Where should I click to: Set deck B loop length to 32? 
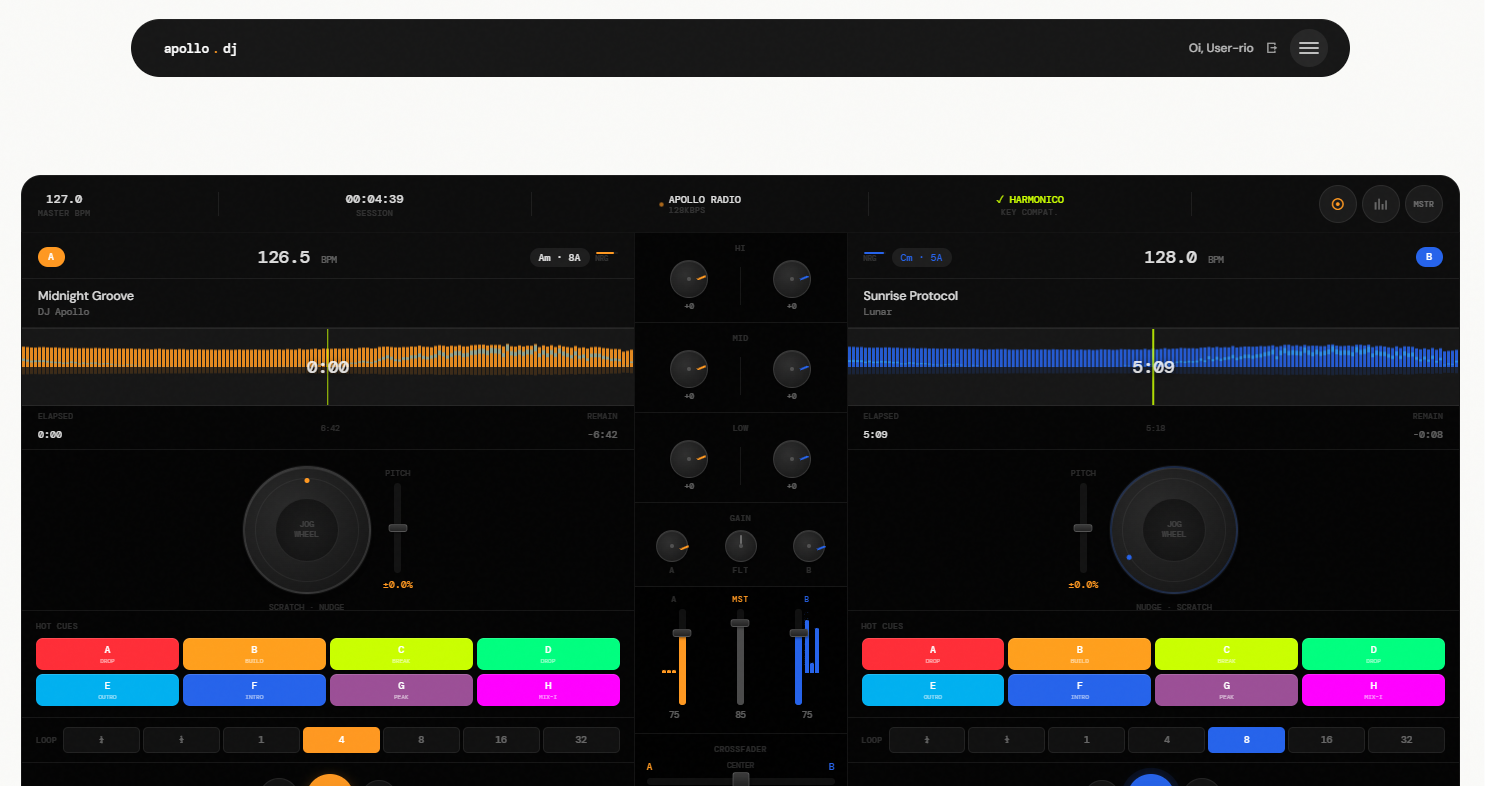(x=1406, y=740)
